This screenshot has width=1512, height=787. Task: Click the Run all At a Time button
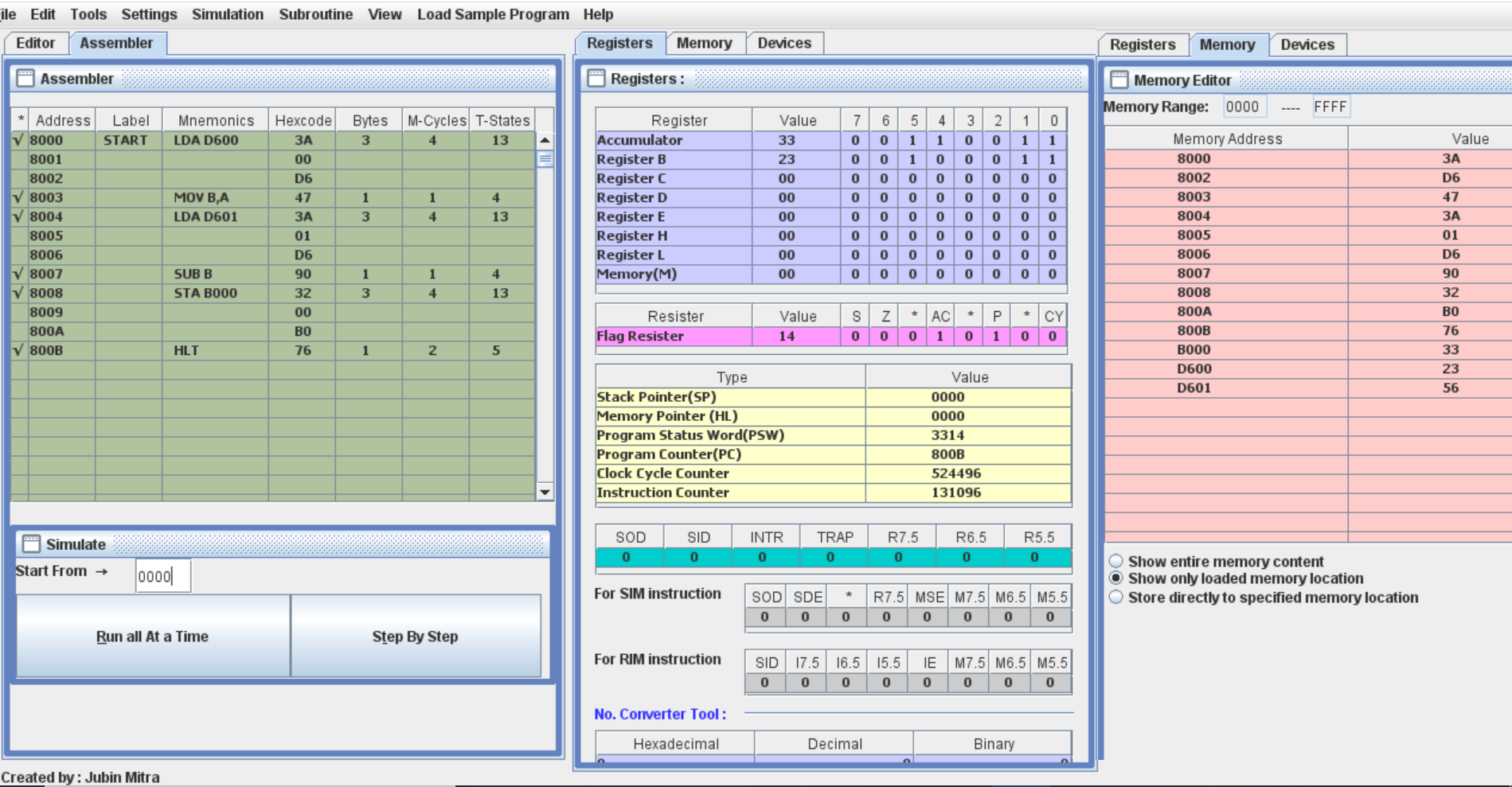tap(151, 636)
